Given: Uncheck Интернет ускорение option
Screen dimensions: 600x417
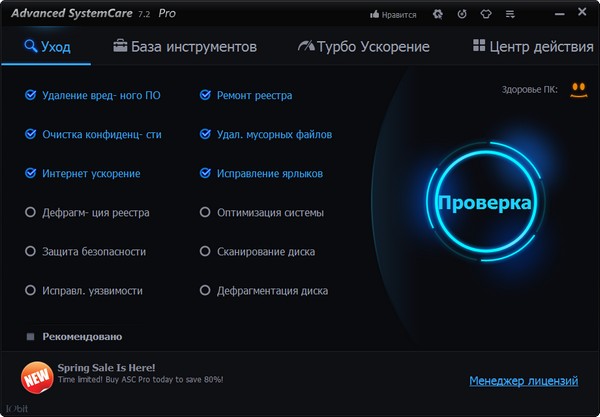Looking at the screenshot, I should (31, 173).
